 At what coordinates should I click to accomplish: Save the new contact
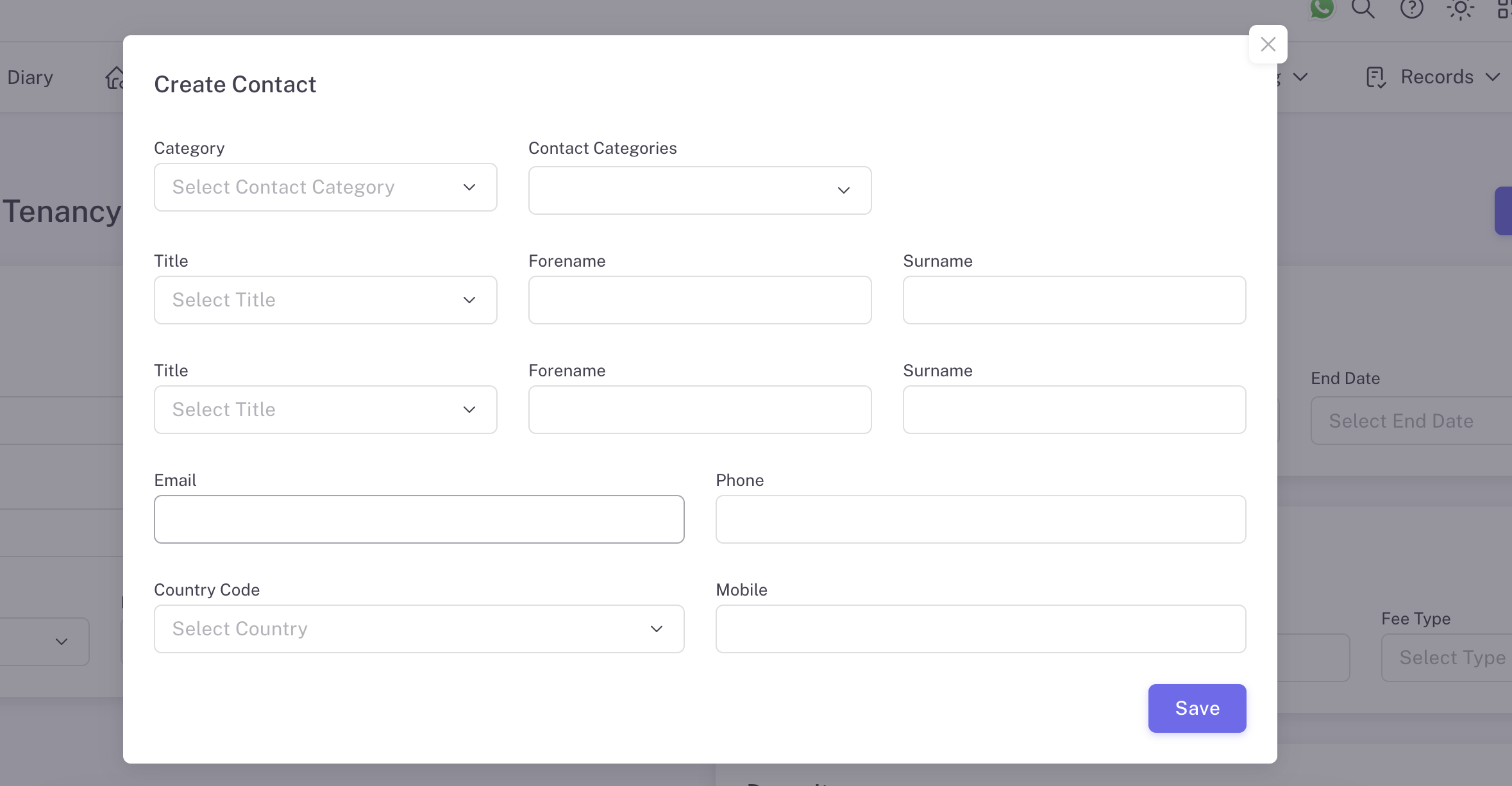pos(1197,708)
